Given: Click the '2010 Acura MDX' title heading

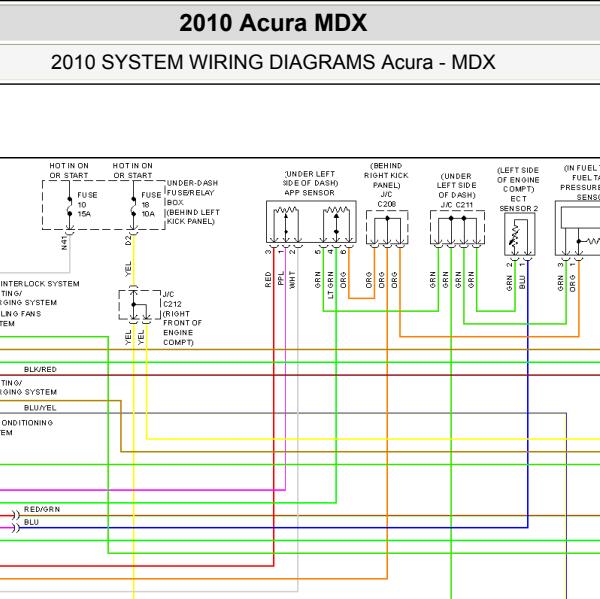Looking at the screenshot, I should click(273, 23).
